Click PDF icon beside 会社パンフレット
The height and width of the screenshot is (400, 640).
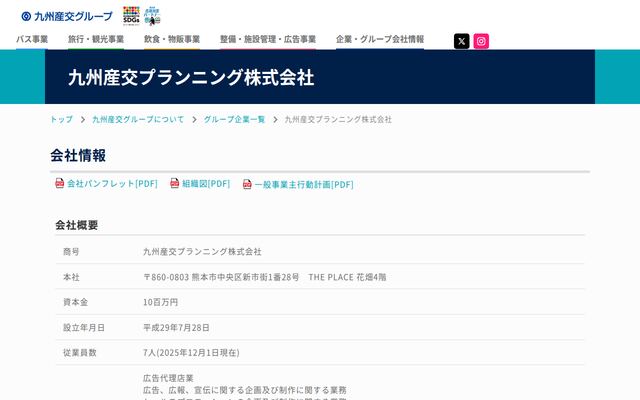60,183
